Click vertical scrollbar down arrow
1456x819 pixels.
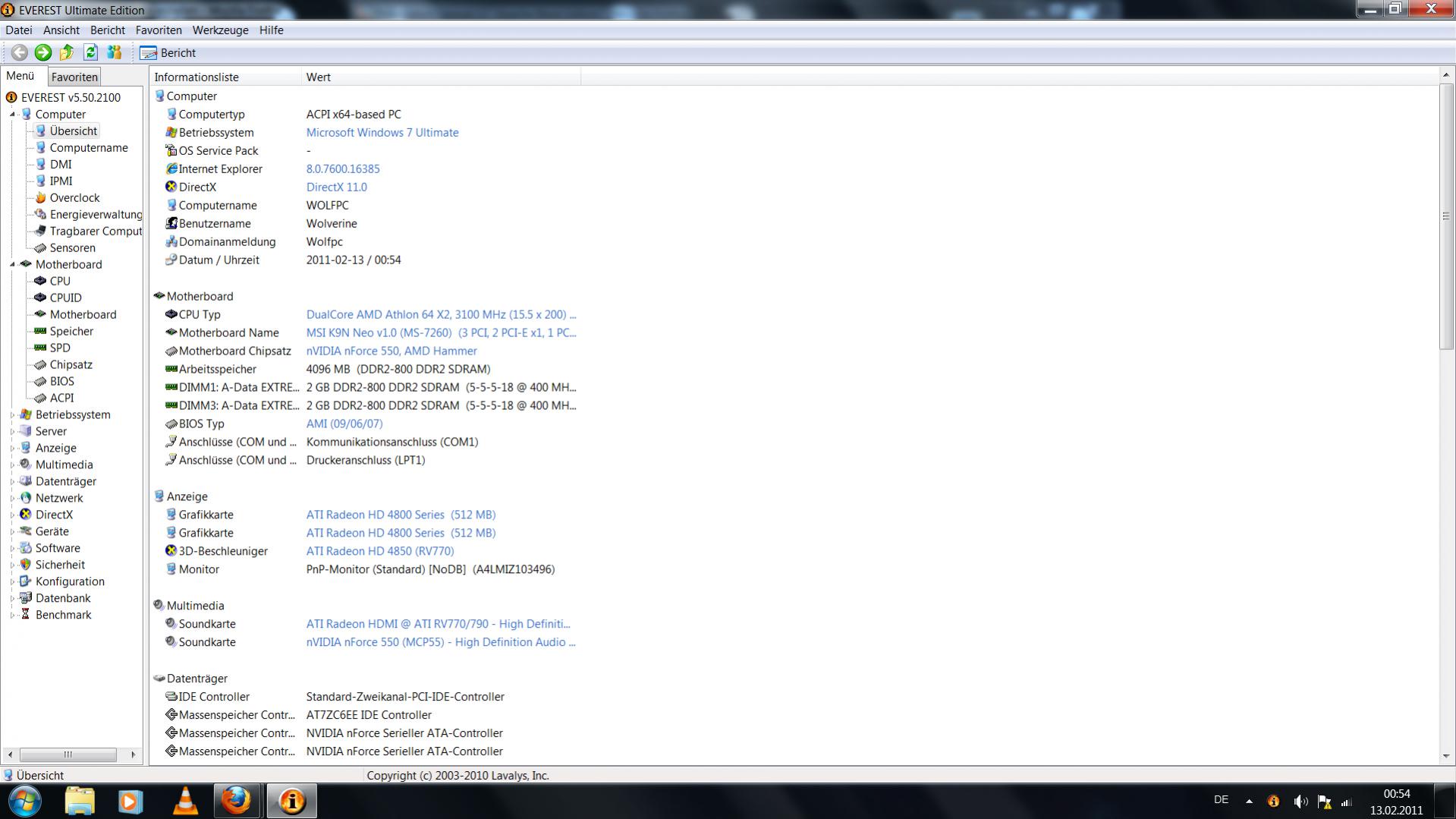pyautogui.click(x=1446, y=756)
